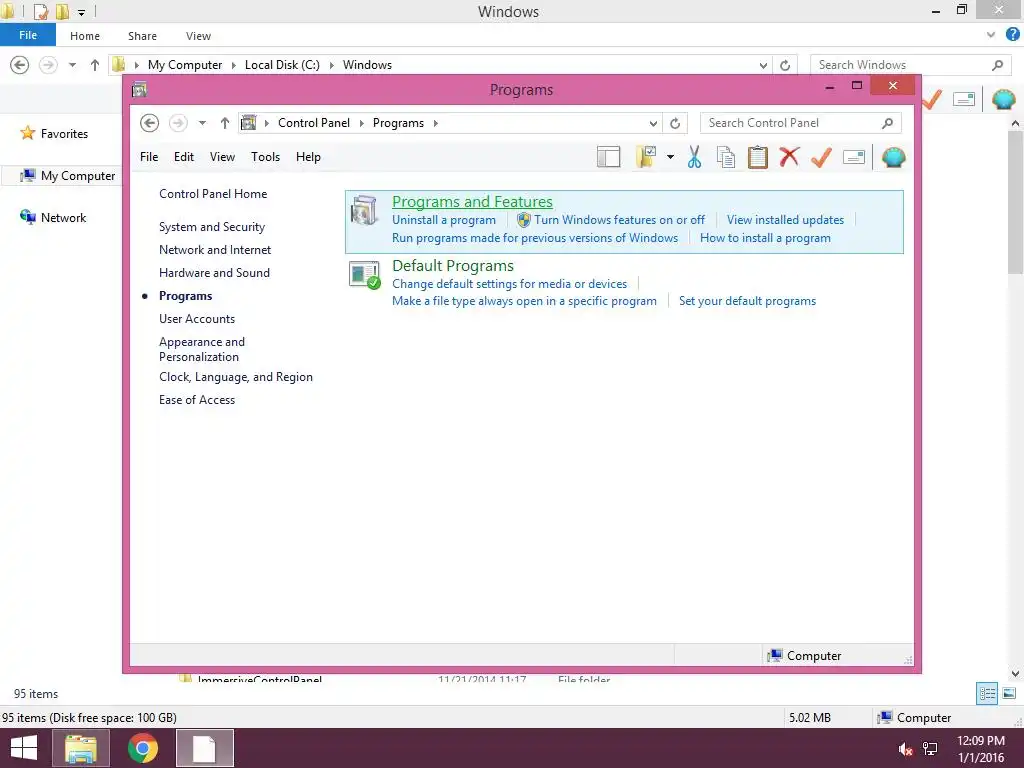Expand the Programs address bar history dropdown
The image size is (1024, 768).
click(653, 123)
